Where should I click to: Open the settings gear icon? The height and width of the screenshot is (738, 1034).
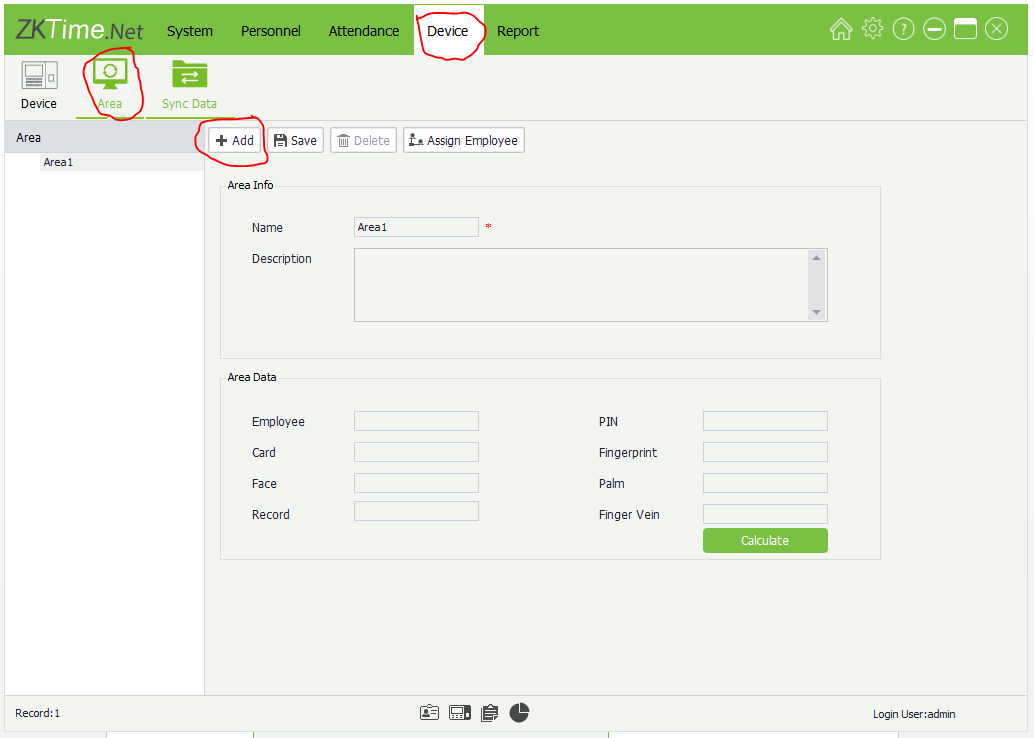pos(872,30)
